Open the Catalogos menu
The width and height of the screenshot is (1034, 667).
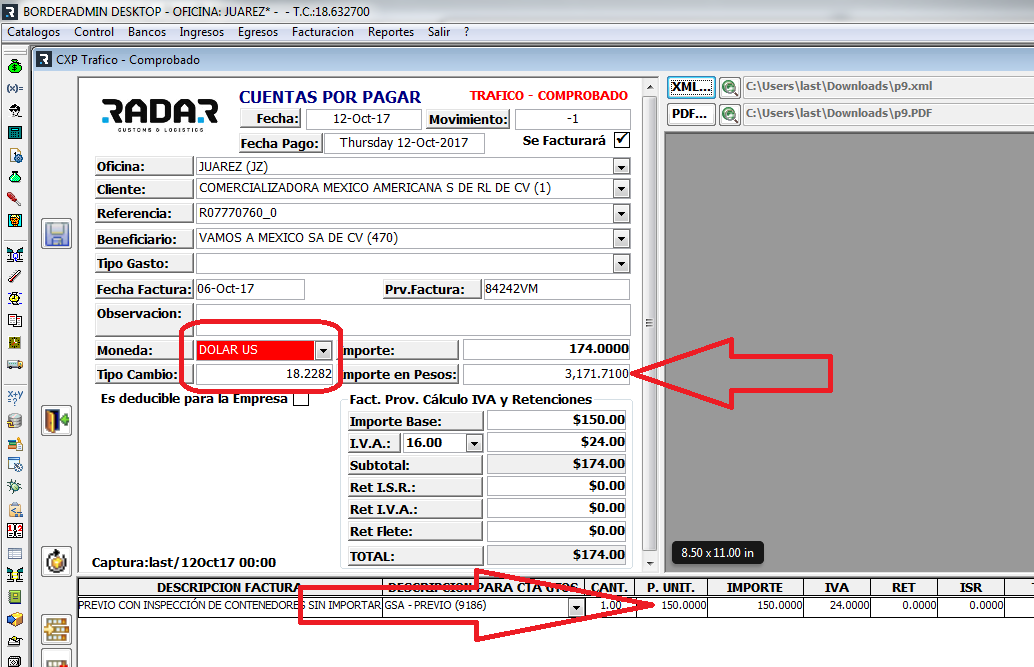tap(34, 32)
